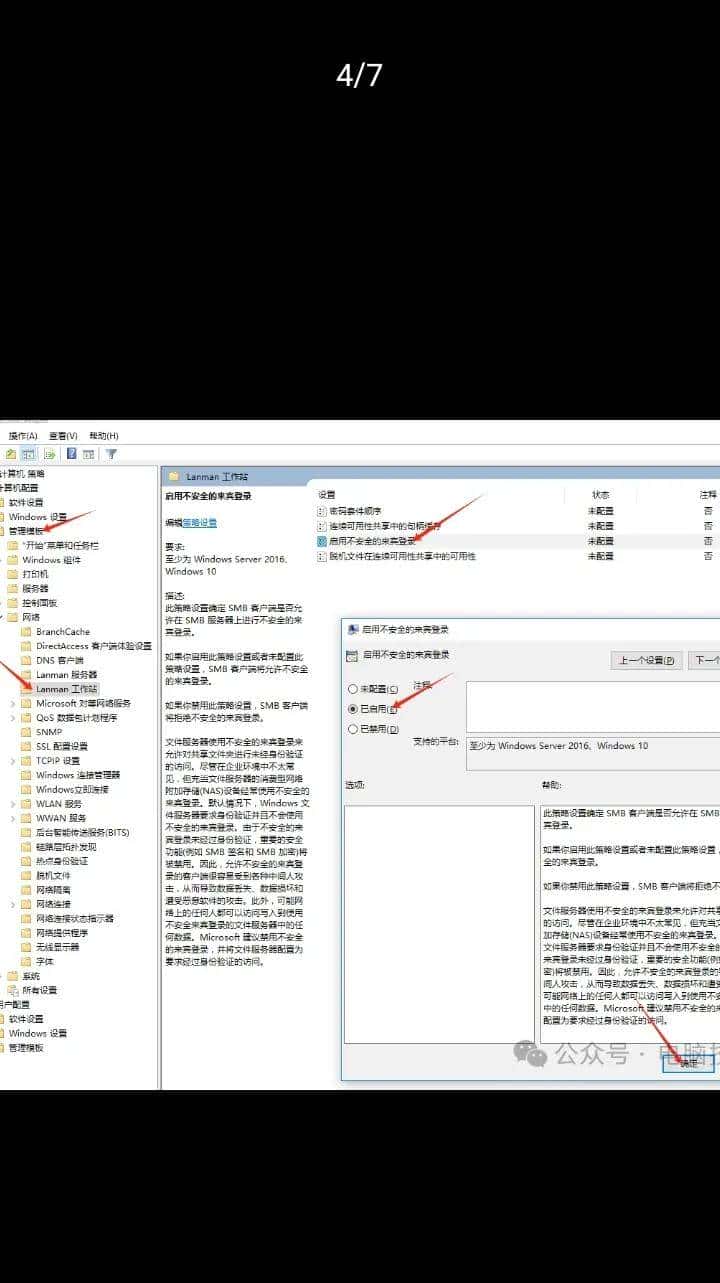
Task: Expand the Microsoft 对等网络服务 node
Action: (13, 703)
